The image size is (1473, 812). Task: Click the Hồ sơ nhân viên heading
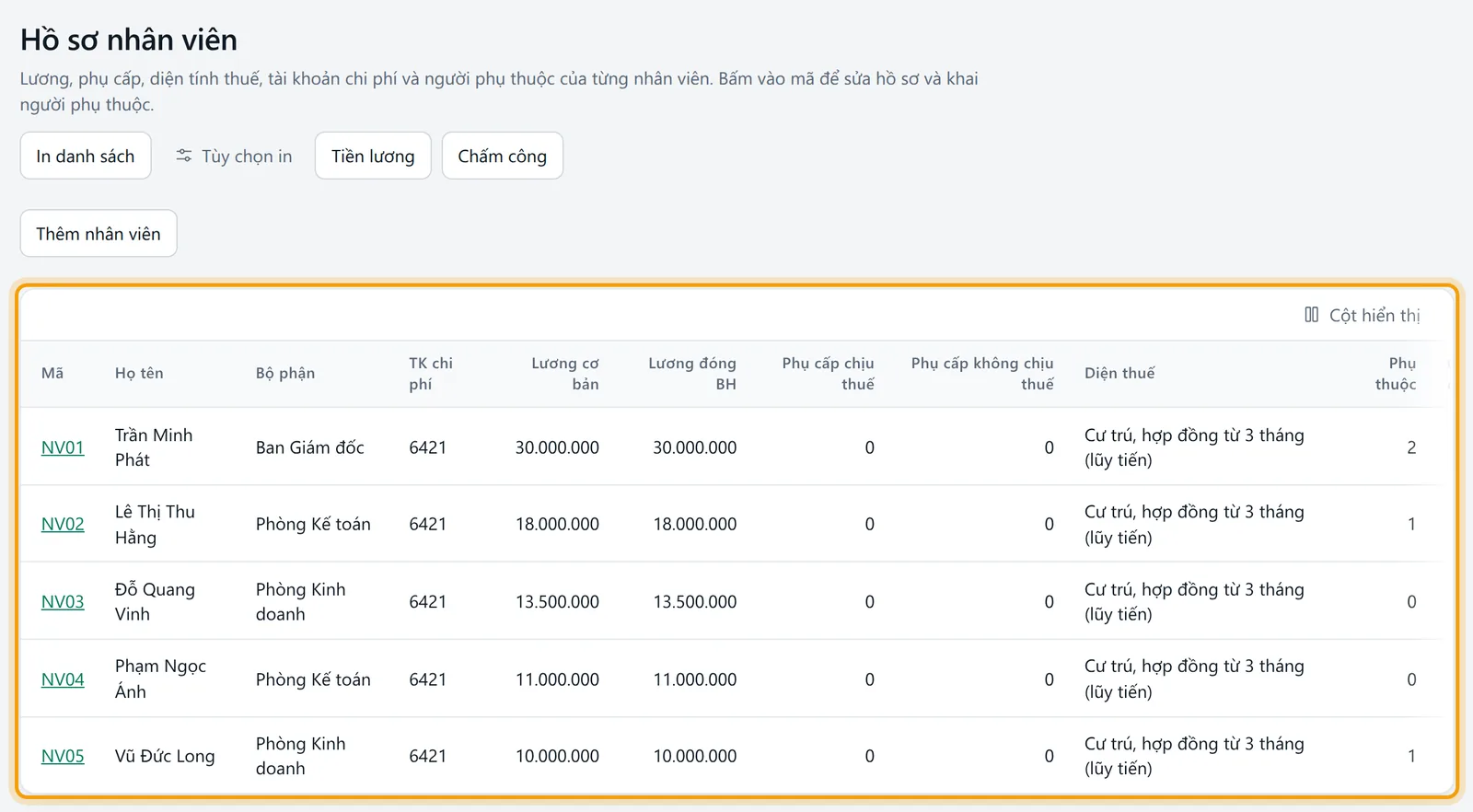click(129, 40)
